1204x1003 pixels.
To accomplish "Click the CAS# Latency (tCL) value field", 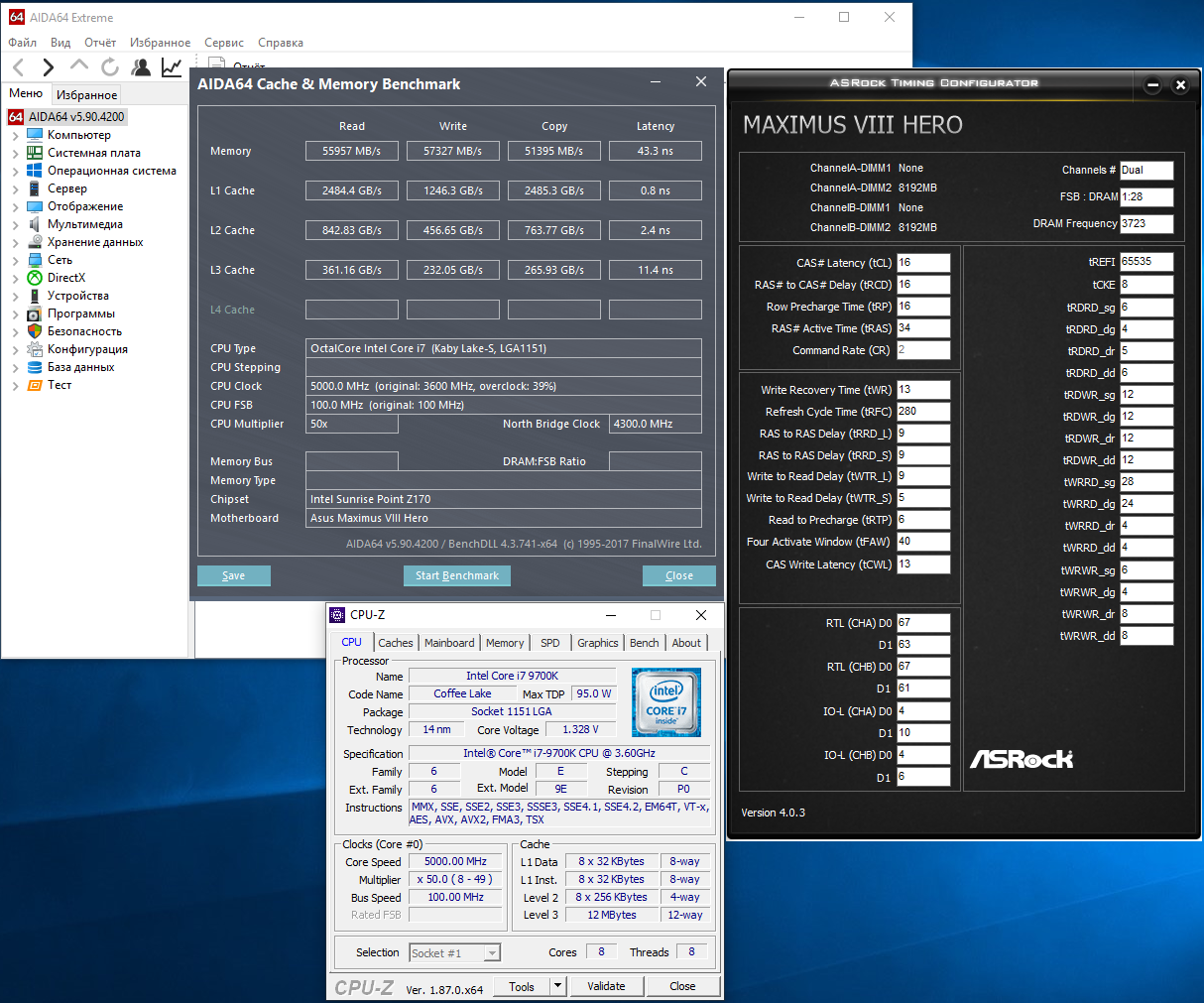I will point(922,263).
